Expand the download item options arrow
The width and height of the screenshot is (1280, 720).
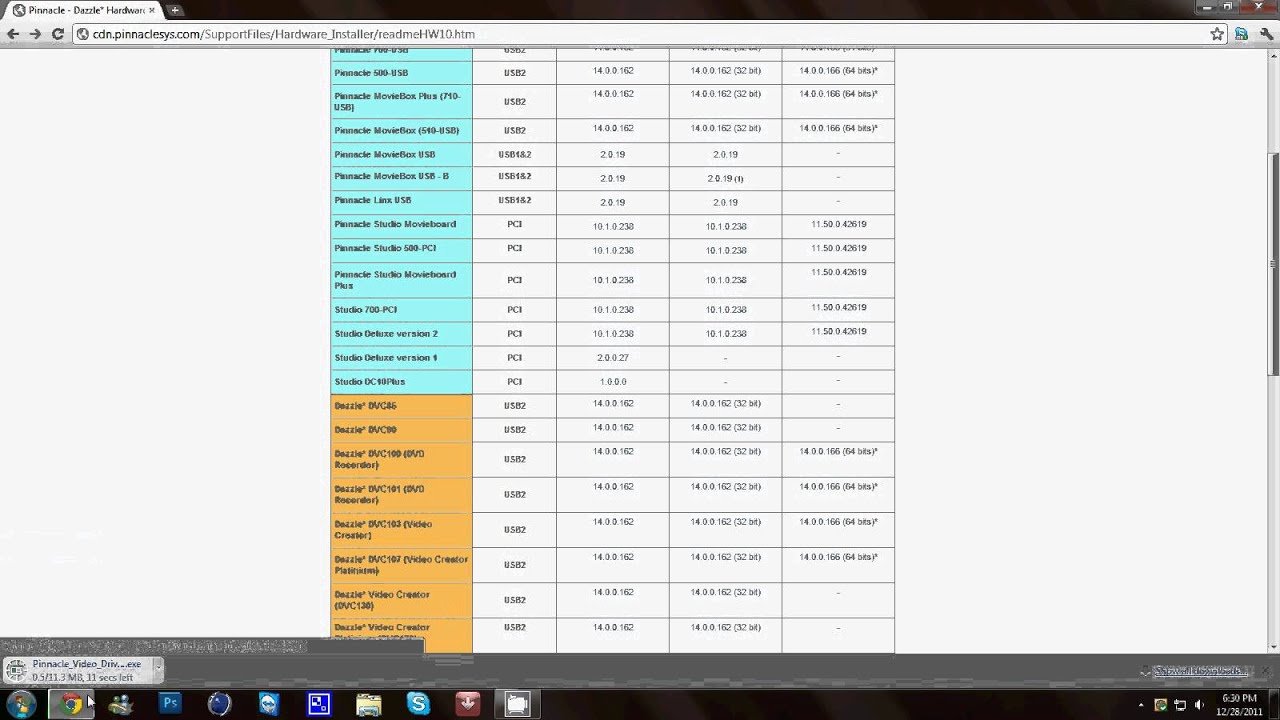tap(157, 670)
